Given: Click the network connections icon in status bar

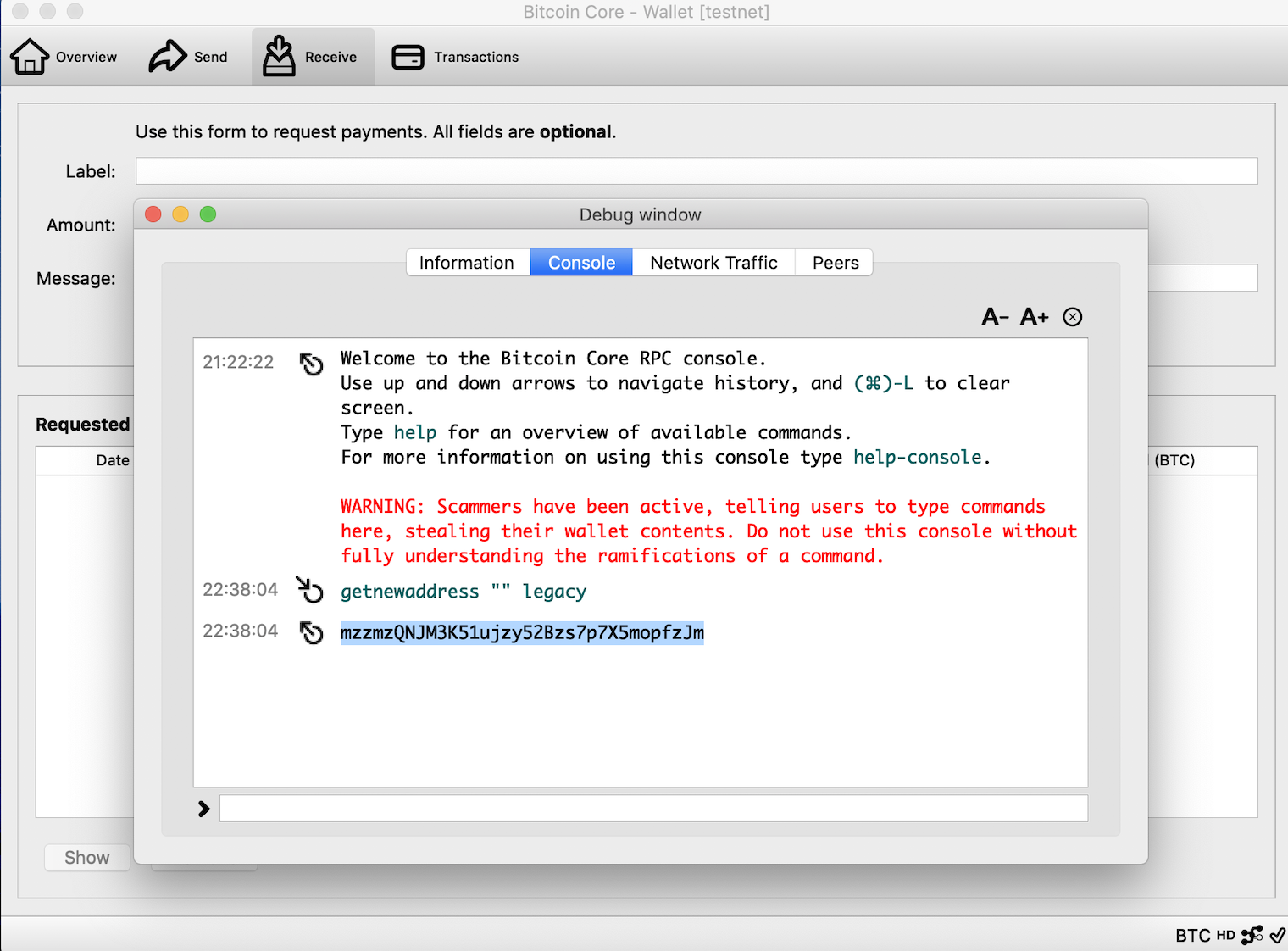Looking at the screenshot, I should [x=1252, y=936].
